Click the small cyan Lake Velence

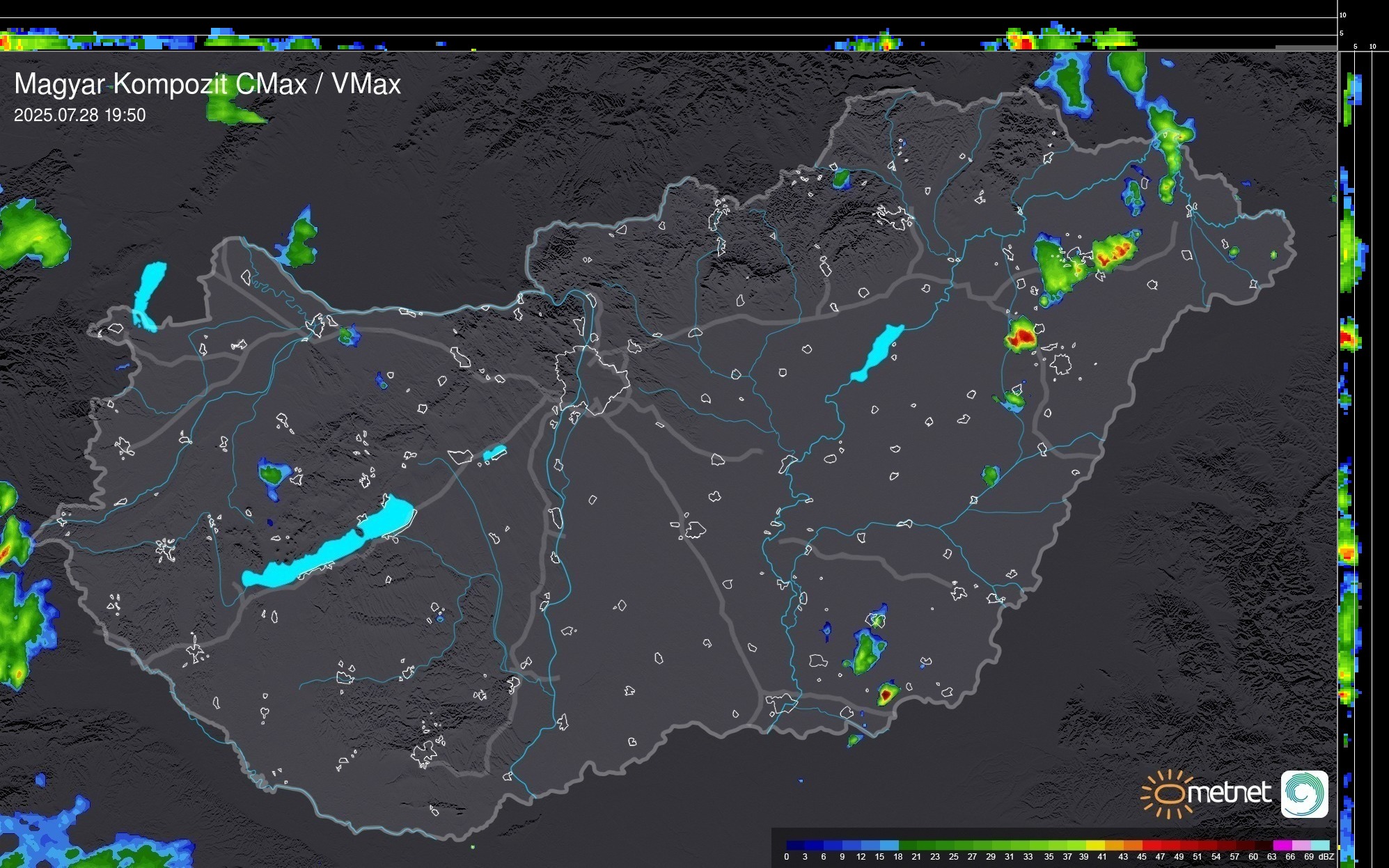click(494, 453)
